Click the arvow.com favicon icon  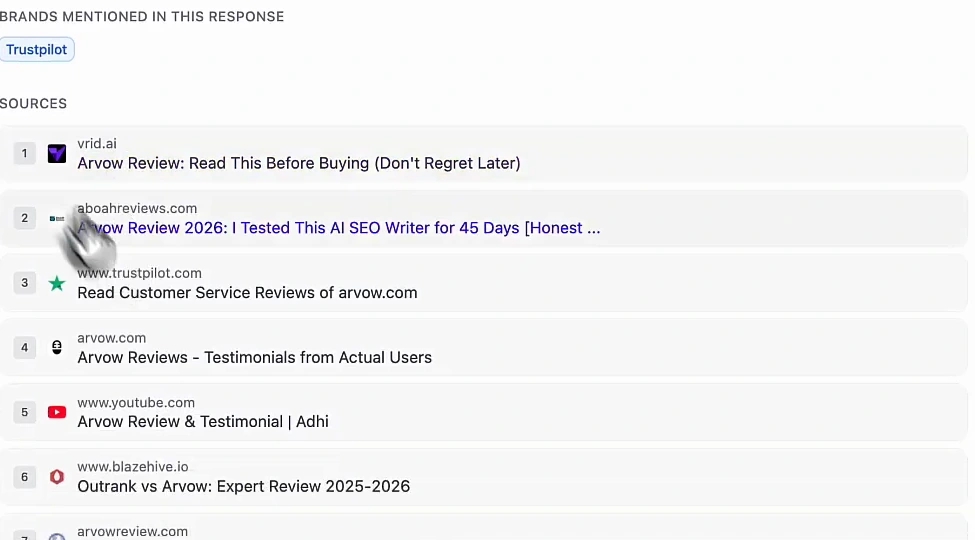pos(57,348)
